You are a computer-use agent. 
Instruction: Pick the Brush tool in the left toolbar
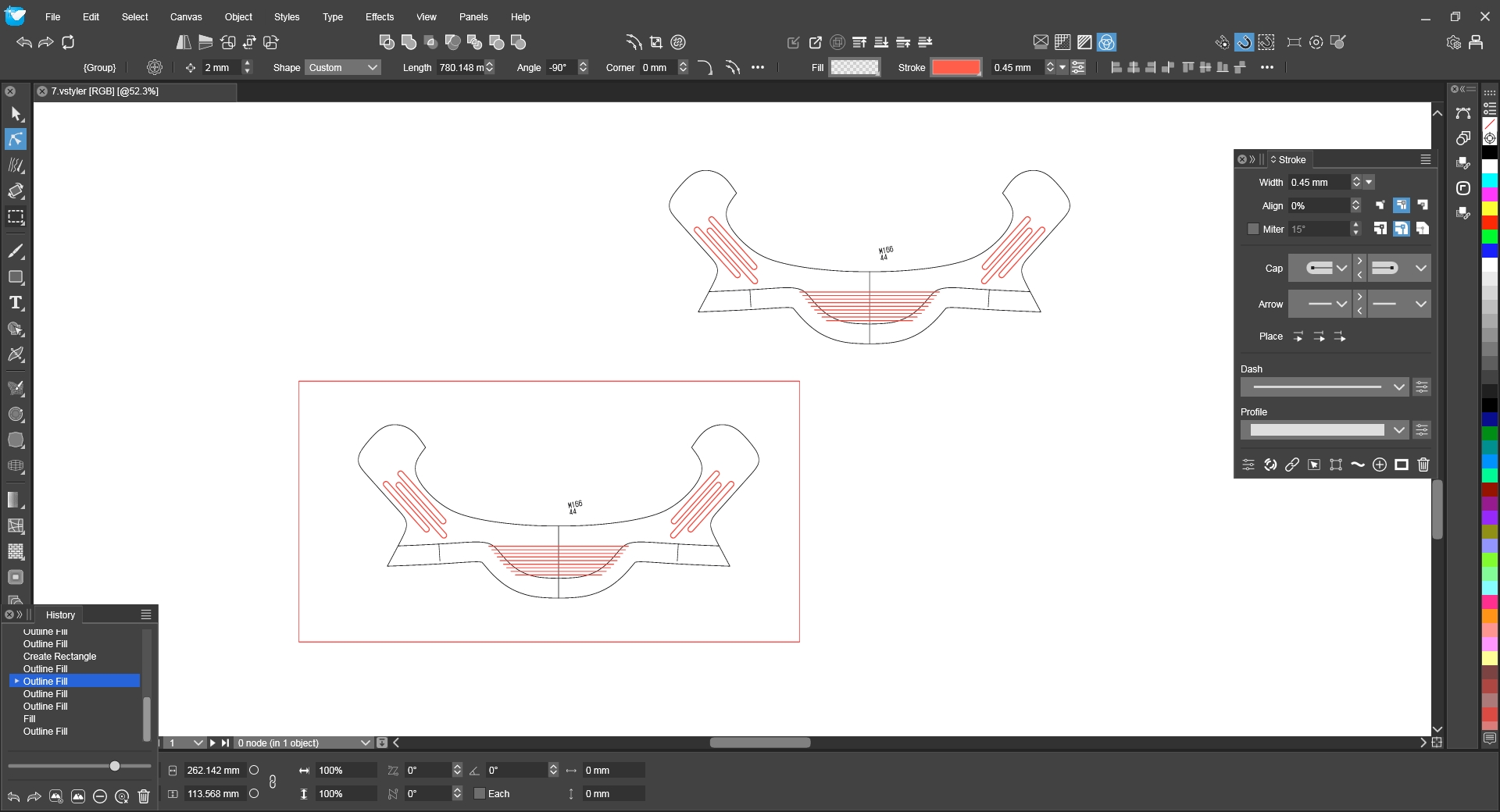pyautogui.click(x=16, y=251)
